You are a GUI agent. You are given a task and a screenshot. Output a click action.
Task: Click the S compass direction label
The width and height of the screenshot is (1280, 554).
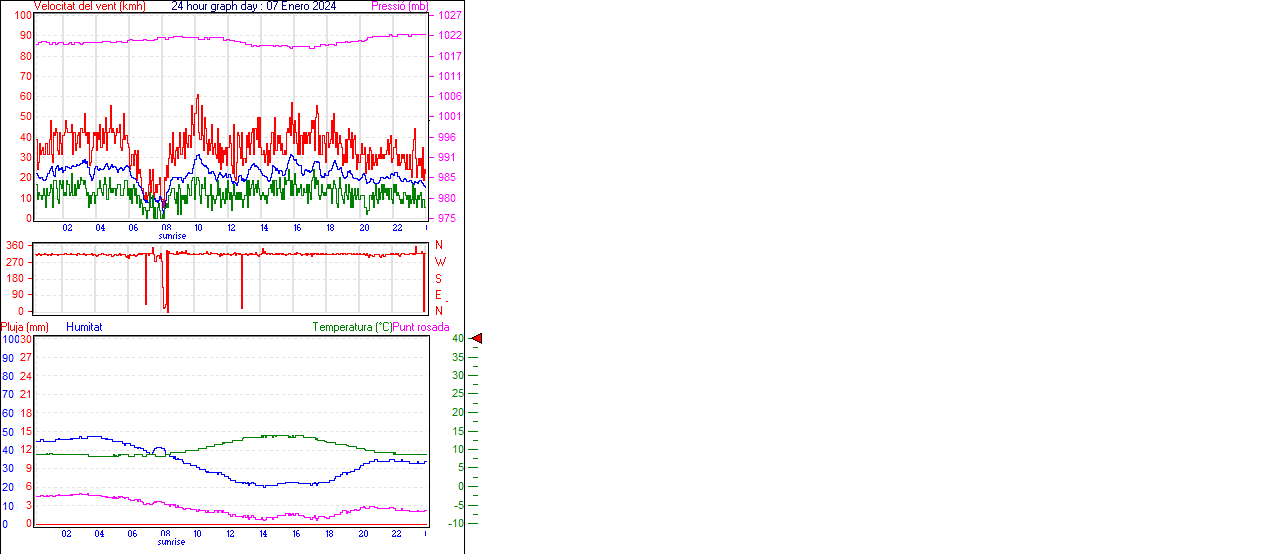pyautogui.click(x=438, y=278)
